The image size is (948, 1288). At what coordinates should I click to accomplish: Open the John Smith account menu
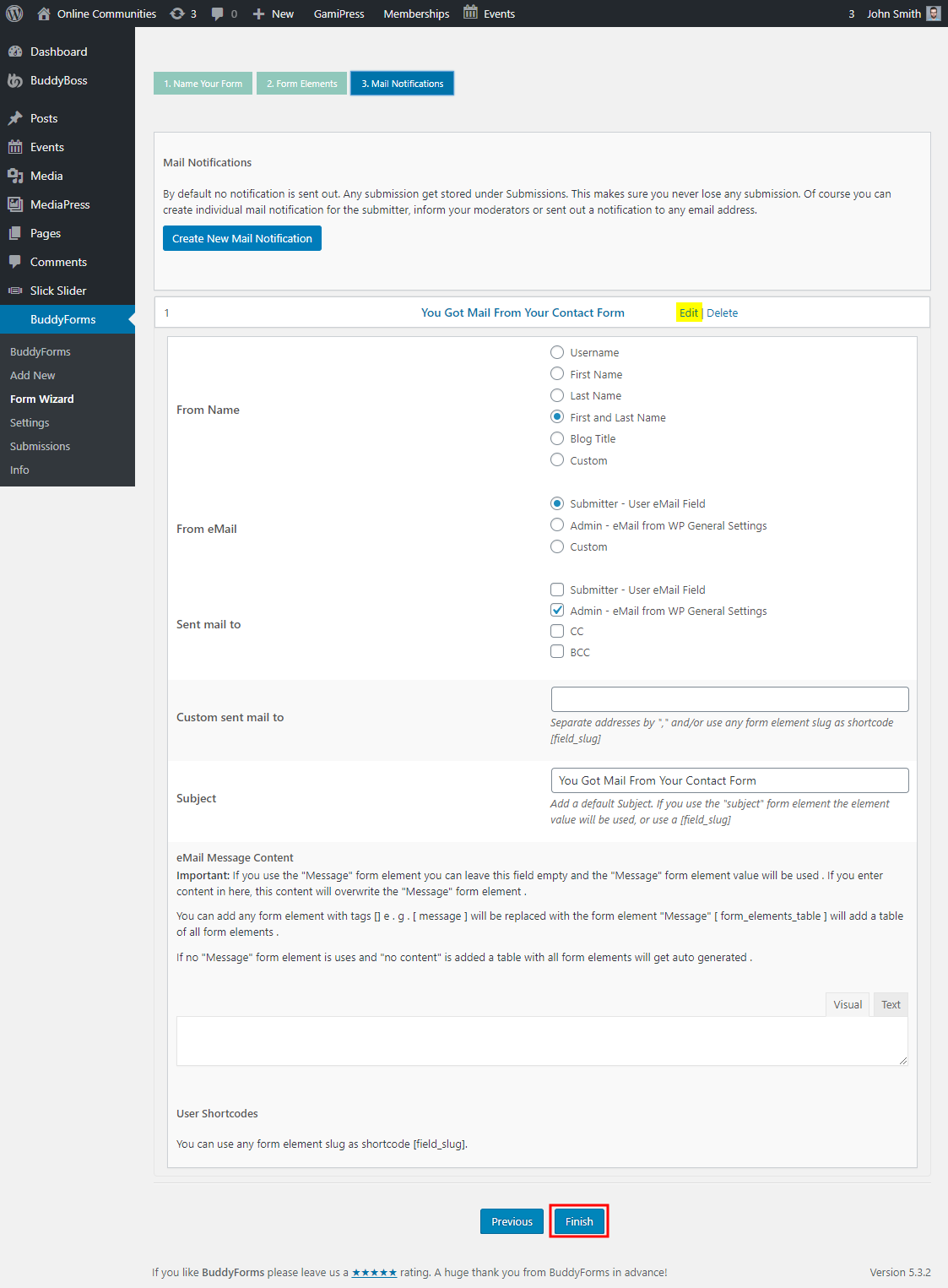tap(894, 13)
